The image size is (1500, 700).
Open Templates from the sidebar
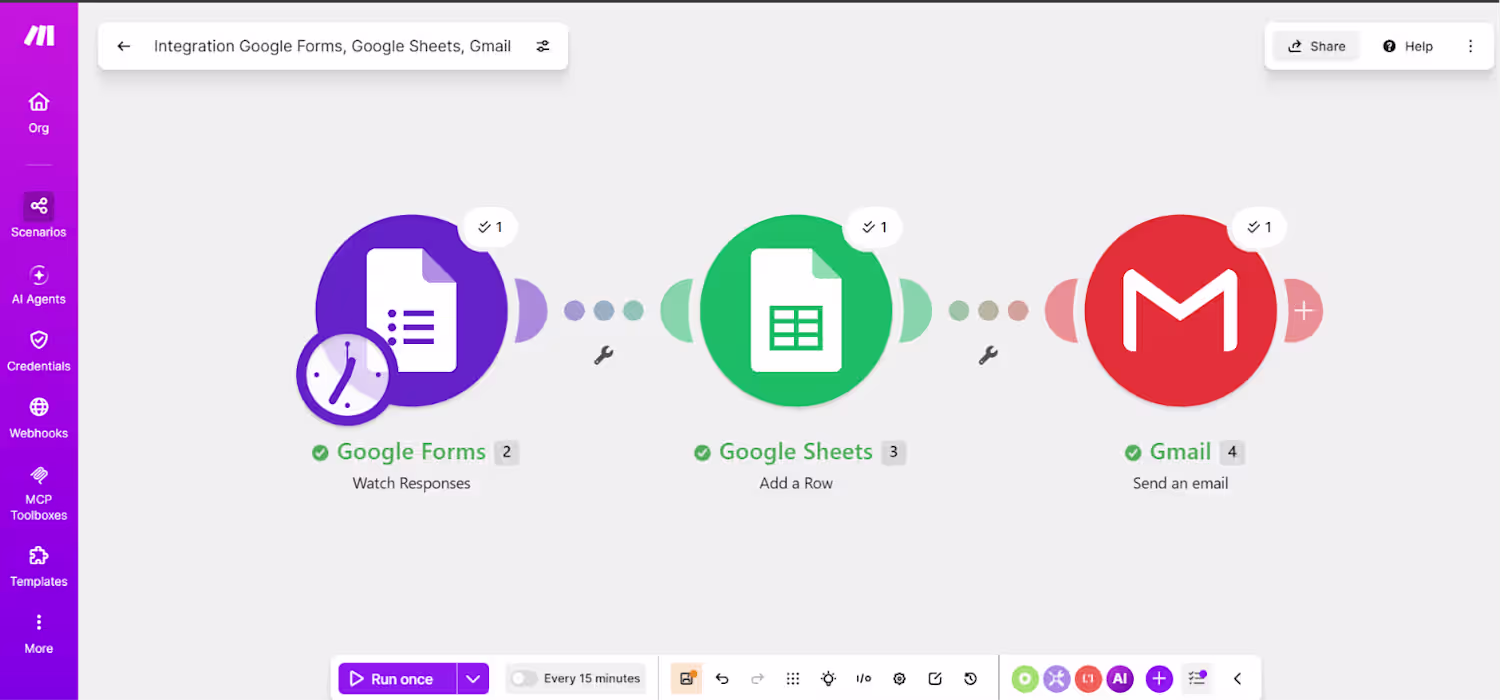point(38,567)
